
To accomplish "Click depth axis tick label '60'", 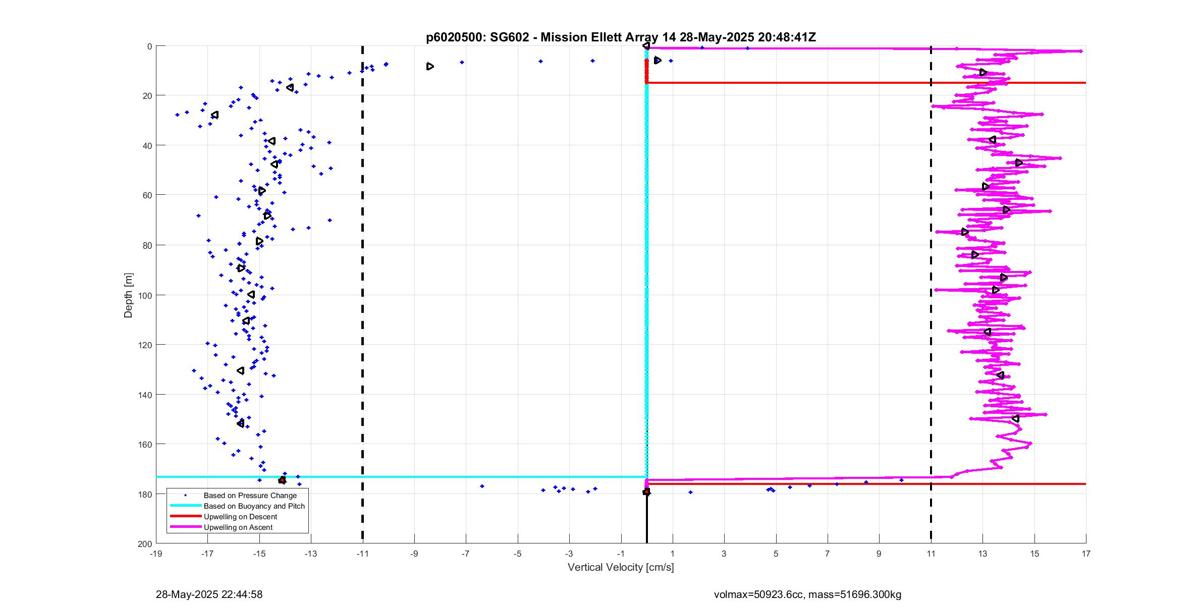I will 146,195.
